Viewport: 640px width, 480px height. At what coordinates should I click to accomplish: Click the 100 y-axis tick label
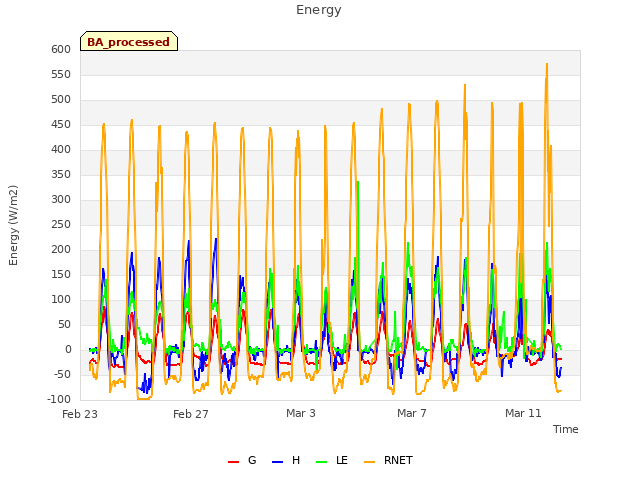61,300
